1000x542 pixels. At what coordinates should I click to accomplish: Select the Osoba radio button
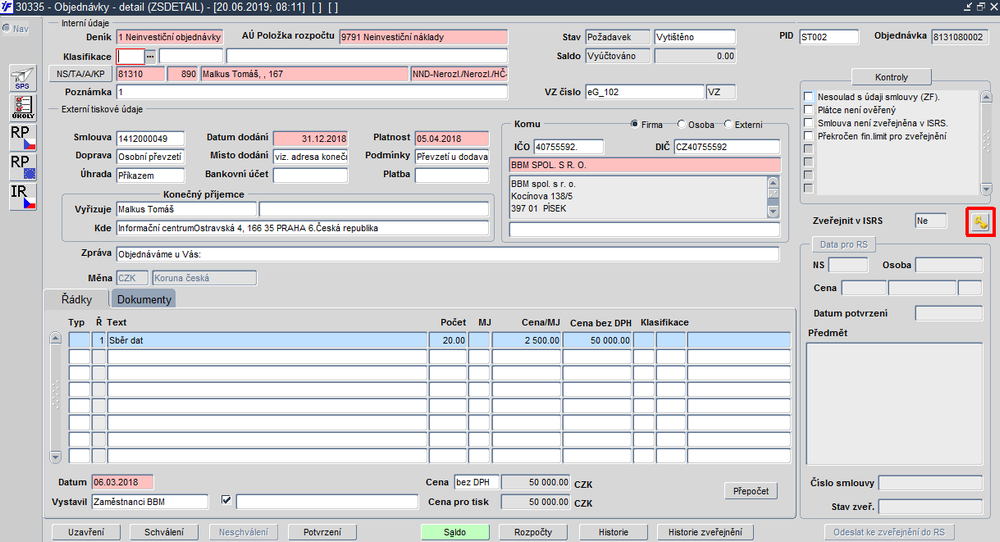click(x=681, y=124)
